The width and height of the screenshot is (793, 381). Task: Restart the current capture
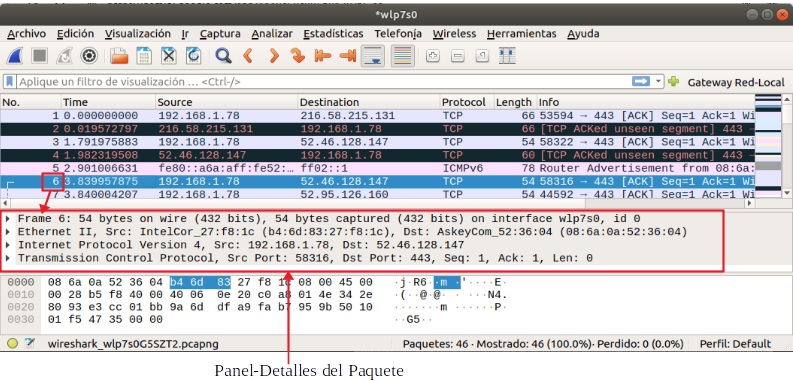click(x=65, y=56)
